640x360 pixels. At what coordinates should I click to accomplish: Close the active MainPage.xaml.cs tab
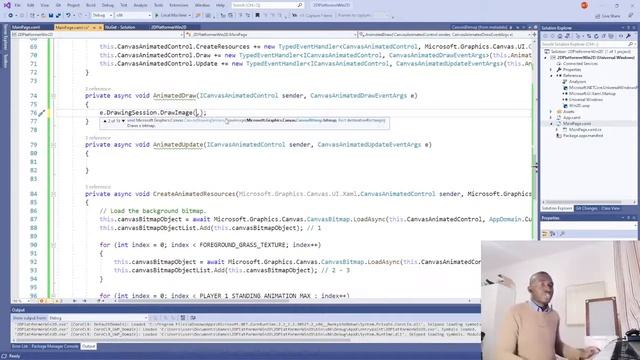tap(100, 27)
